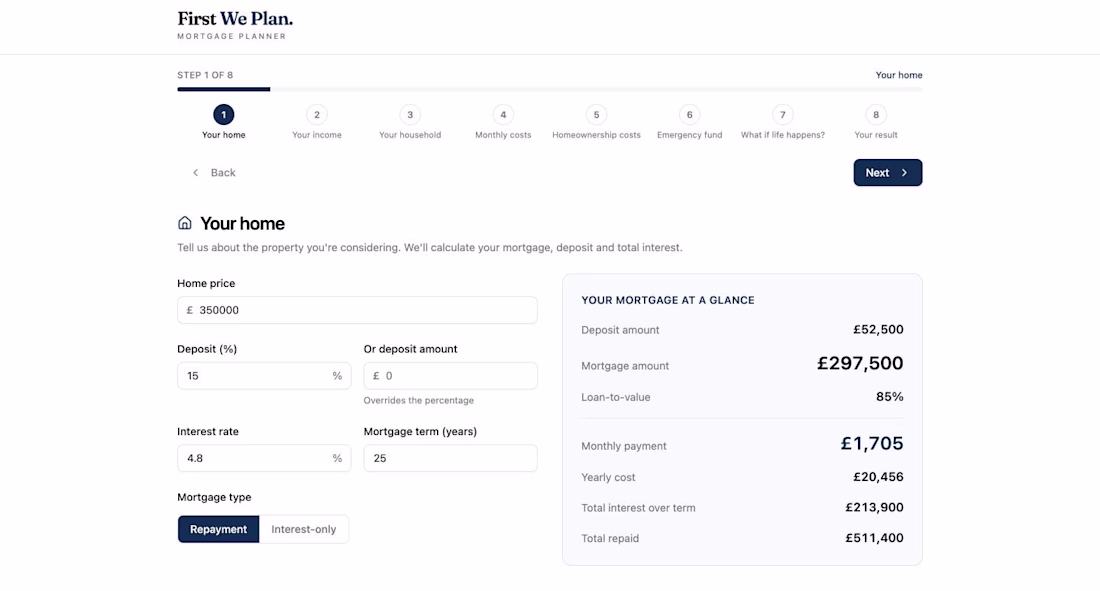Screen dimensions: 1100x591
Task: Select step 4 Monthly costs circle
Action: (x=503, y=114)
